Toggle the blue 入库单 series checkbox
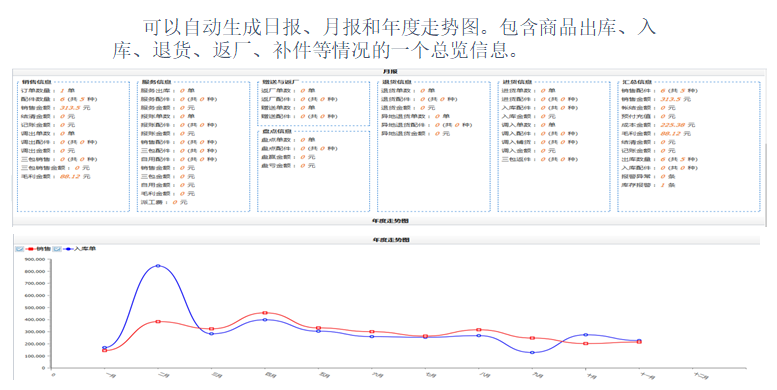 tap(57, 249)
